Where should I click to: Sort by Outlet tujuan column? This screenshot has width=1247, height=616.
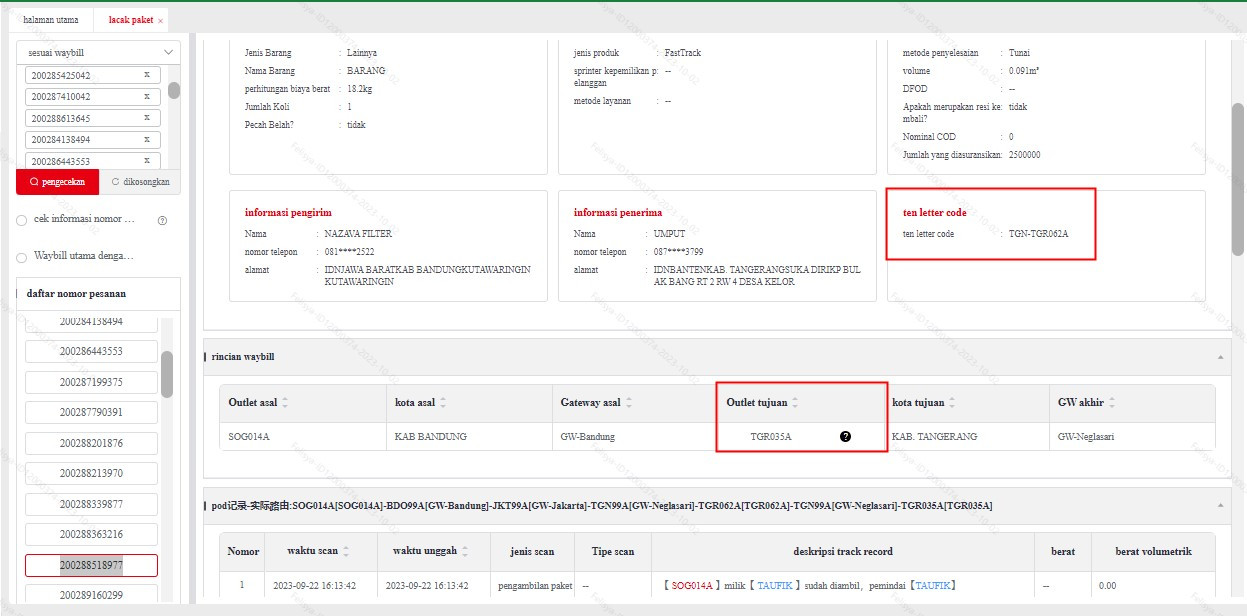(x=795, y=403)
